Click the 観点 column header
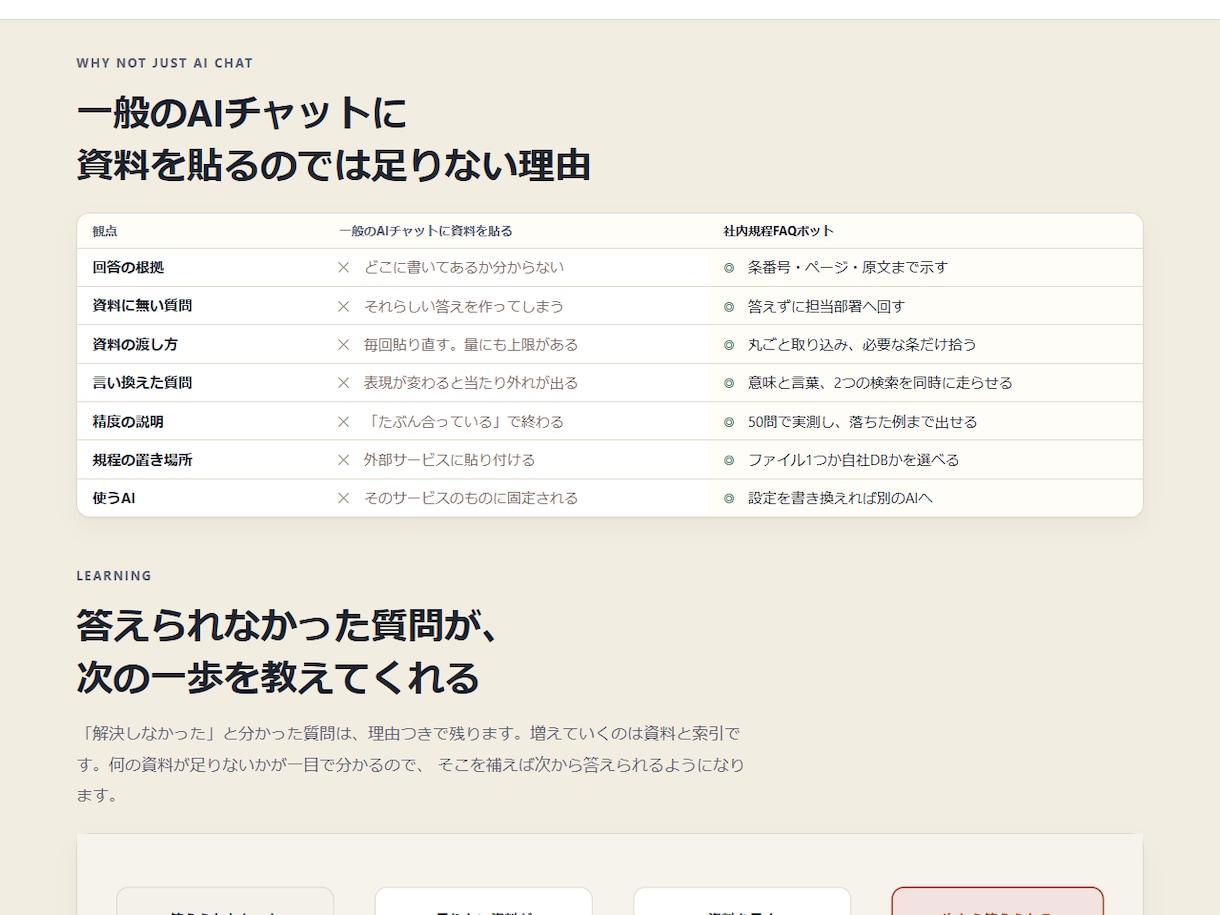 coord(105,231)
